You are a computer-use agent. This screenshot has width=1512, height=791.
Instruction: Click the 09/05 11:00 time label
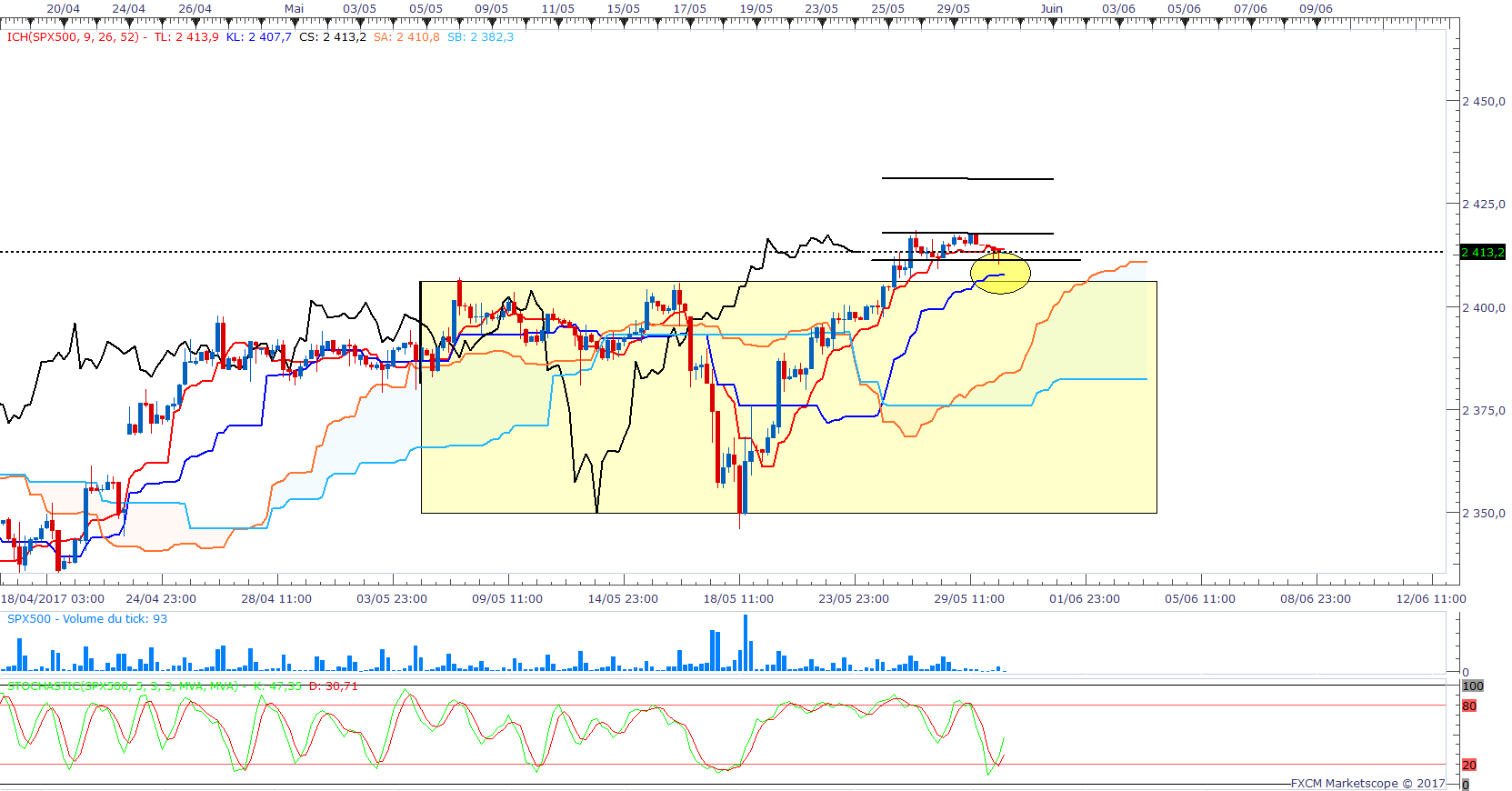point(507,599)
